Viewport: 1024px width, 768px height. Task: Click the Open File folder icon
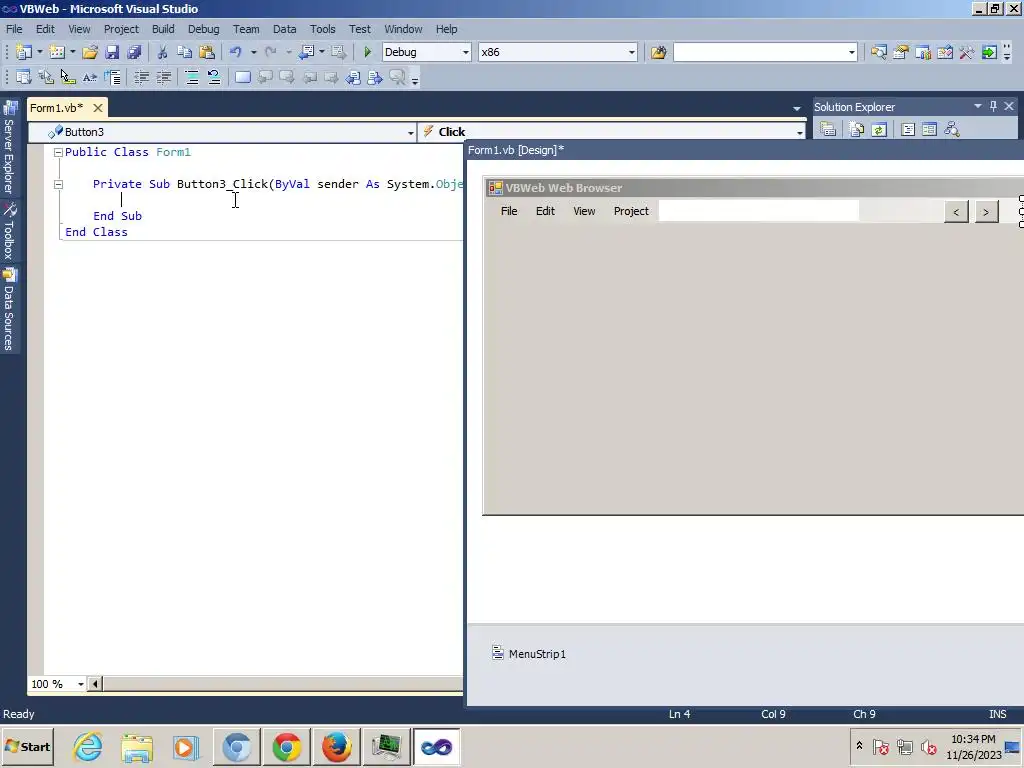(90, 52)
